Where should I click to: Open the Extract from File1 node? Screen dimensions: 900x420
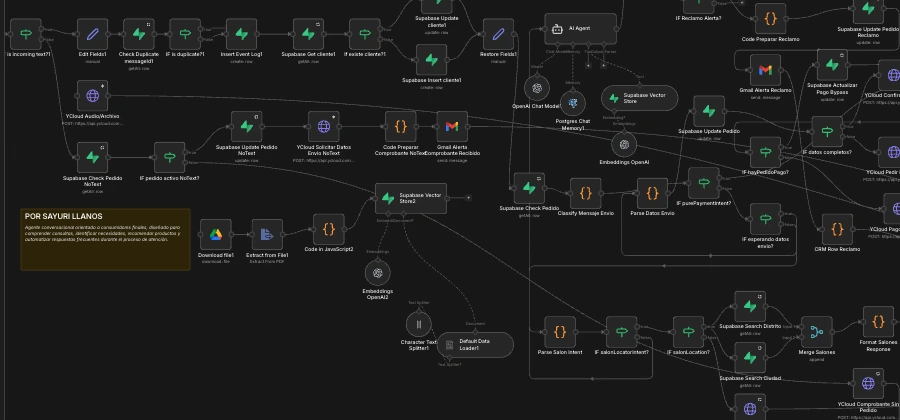click(x=267, y=235)
